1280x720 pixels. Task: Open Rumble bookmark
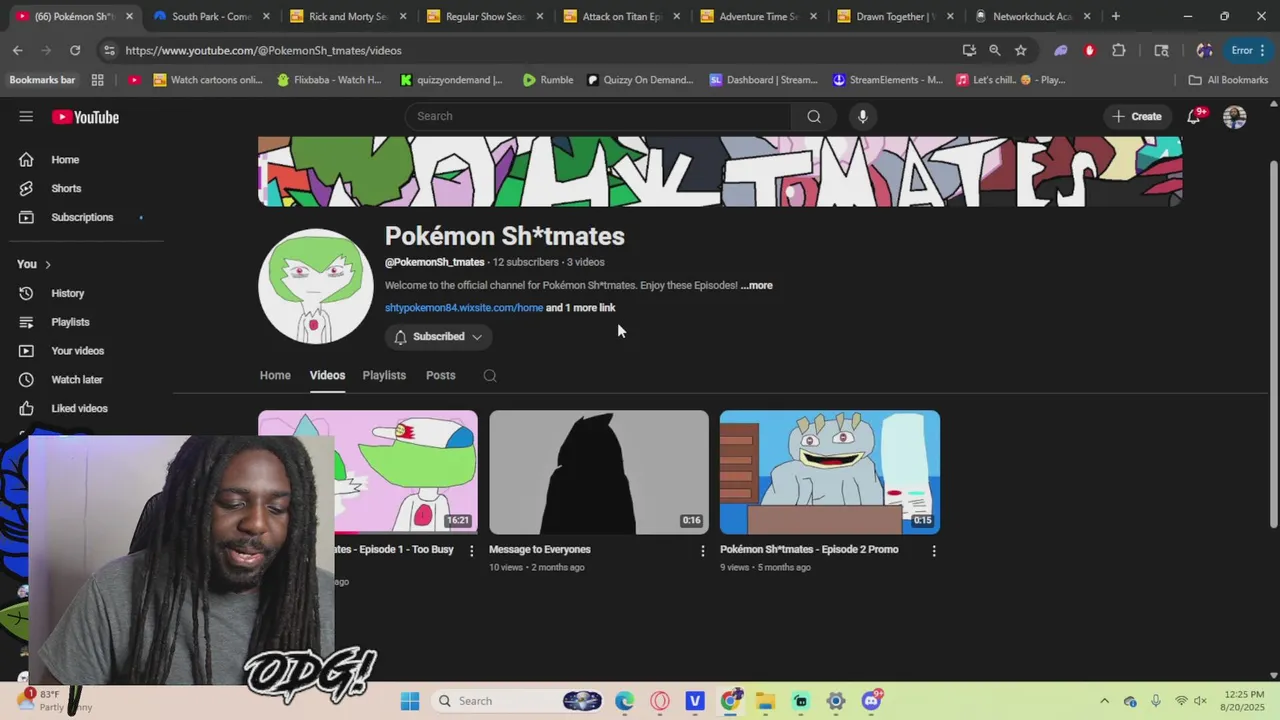coord(548,80)
